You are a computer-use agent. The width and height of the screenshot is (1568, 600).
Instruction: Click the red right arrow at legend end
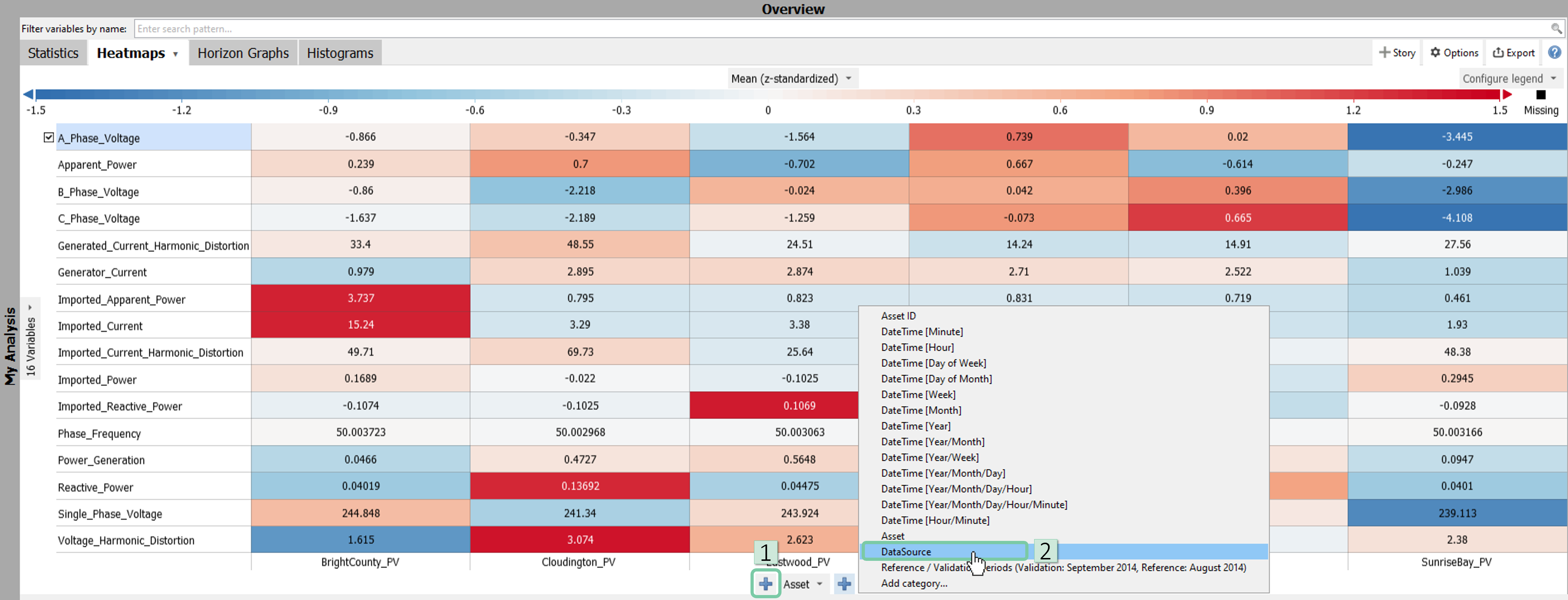click(1507, 94)
